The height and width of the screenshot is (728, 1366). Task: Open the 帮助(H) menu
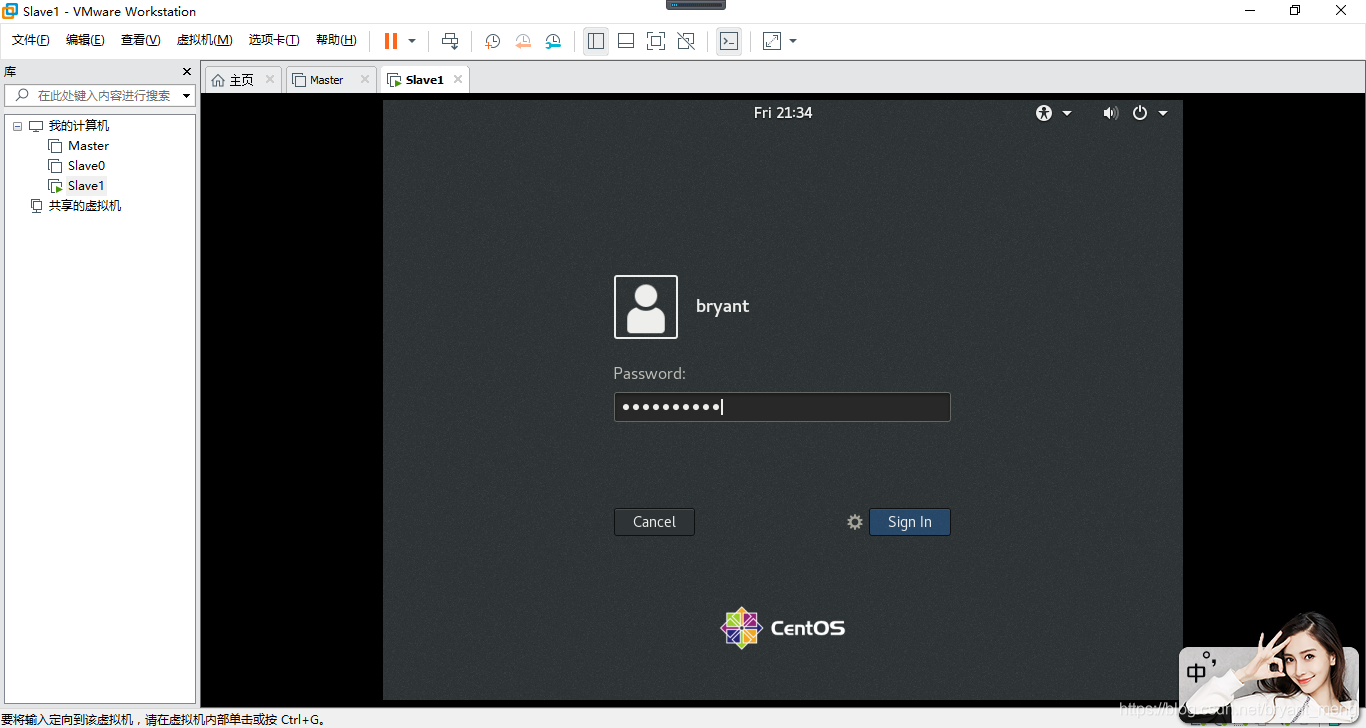coord(336,40)
